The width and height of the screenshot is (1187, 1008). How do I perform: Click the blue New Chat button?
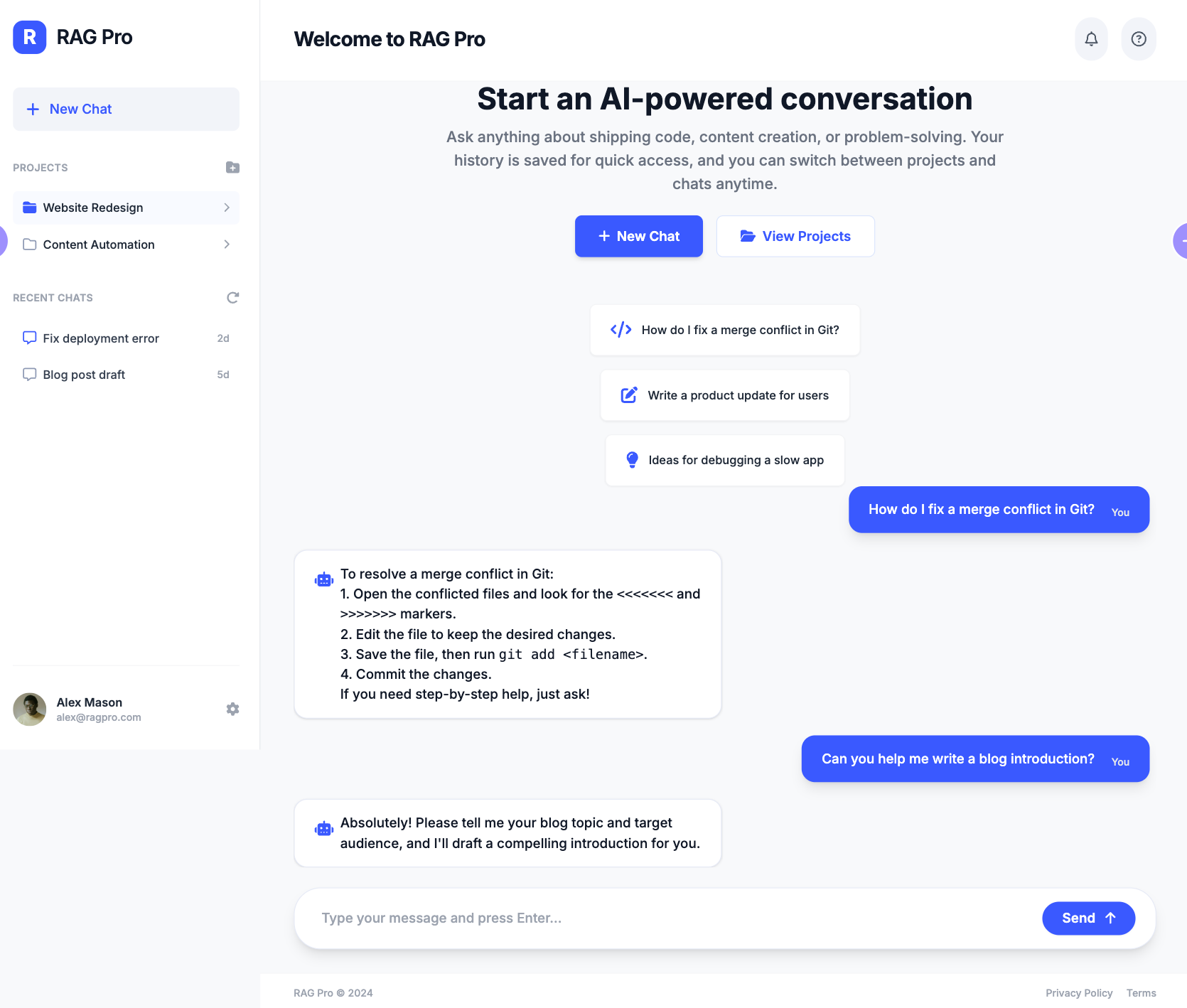[638, 236]
